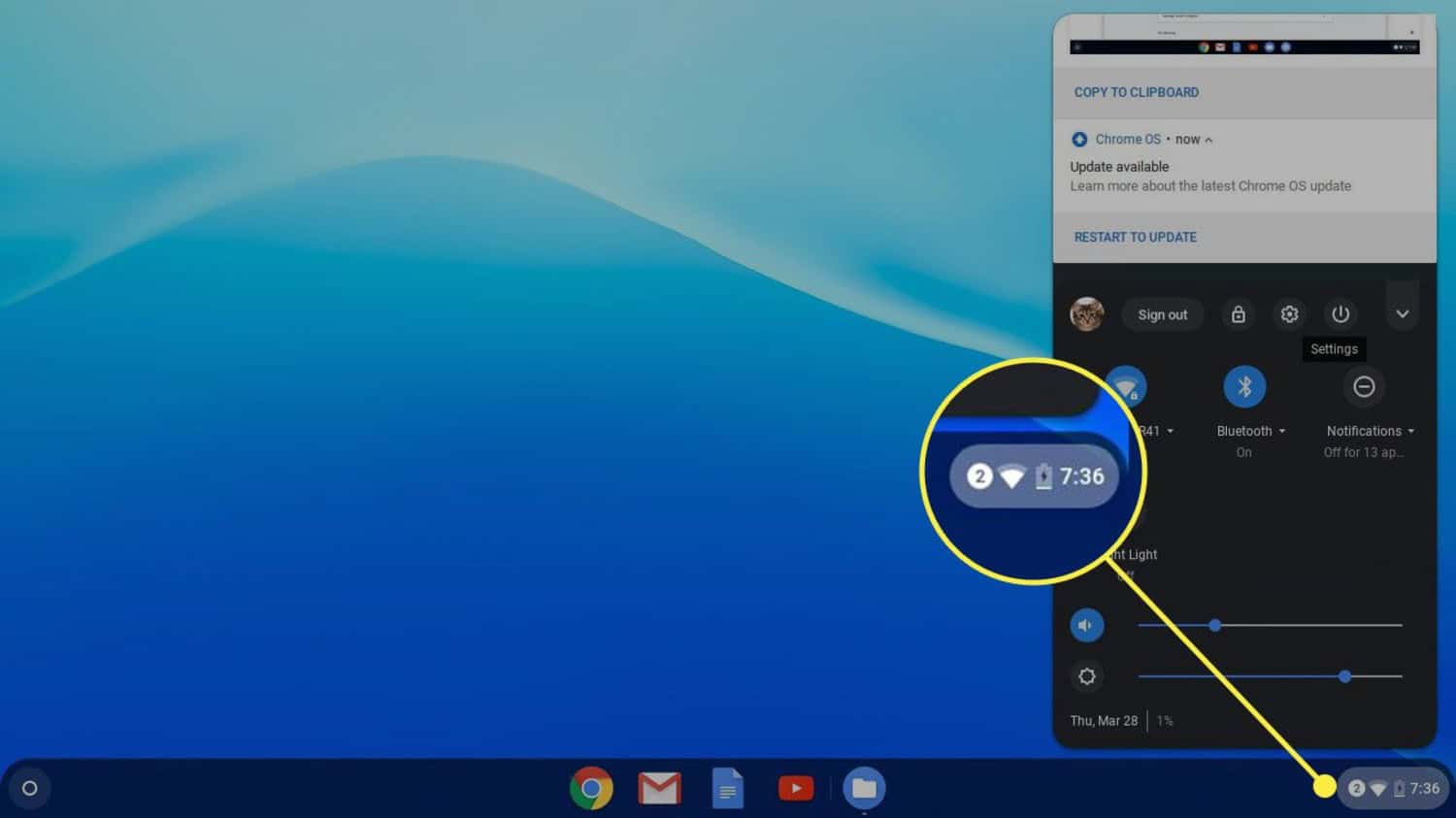Click the volume slider handle
This screenshot has width=1456, height=818.
pyautogui.click(x=1215, y=626)
